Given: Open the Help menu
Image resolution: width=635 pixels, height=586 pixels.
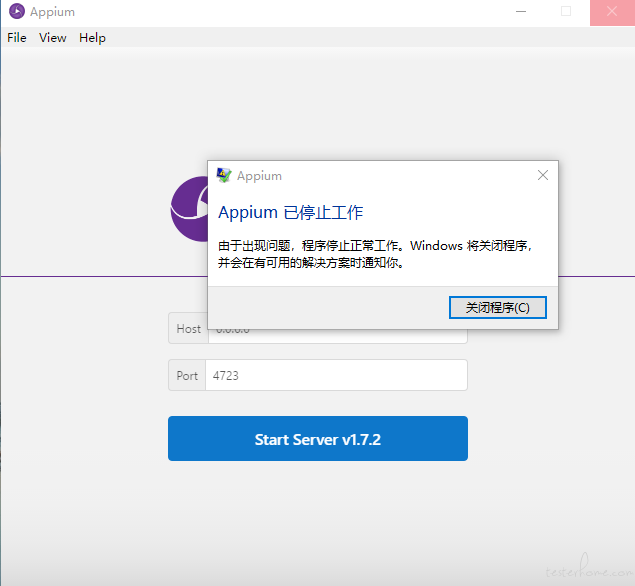Looking at the screenshot, I should click(92, 38).
